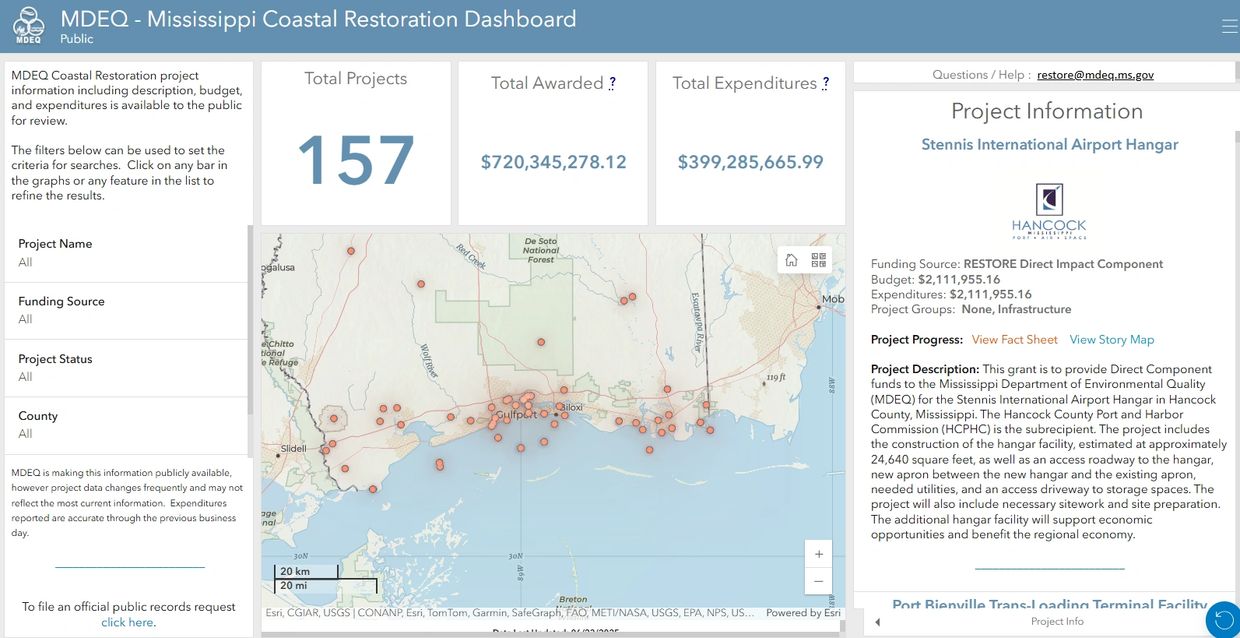Click the left arrow beside Project Info
This screenshot has width=1240, height=638.
coord(877,622)
